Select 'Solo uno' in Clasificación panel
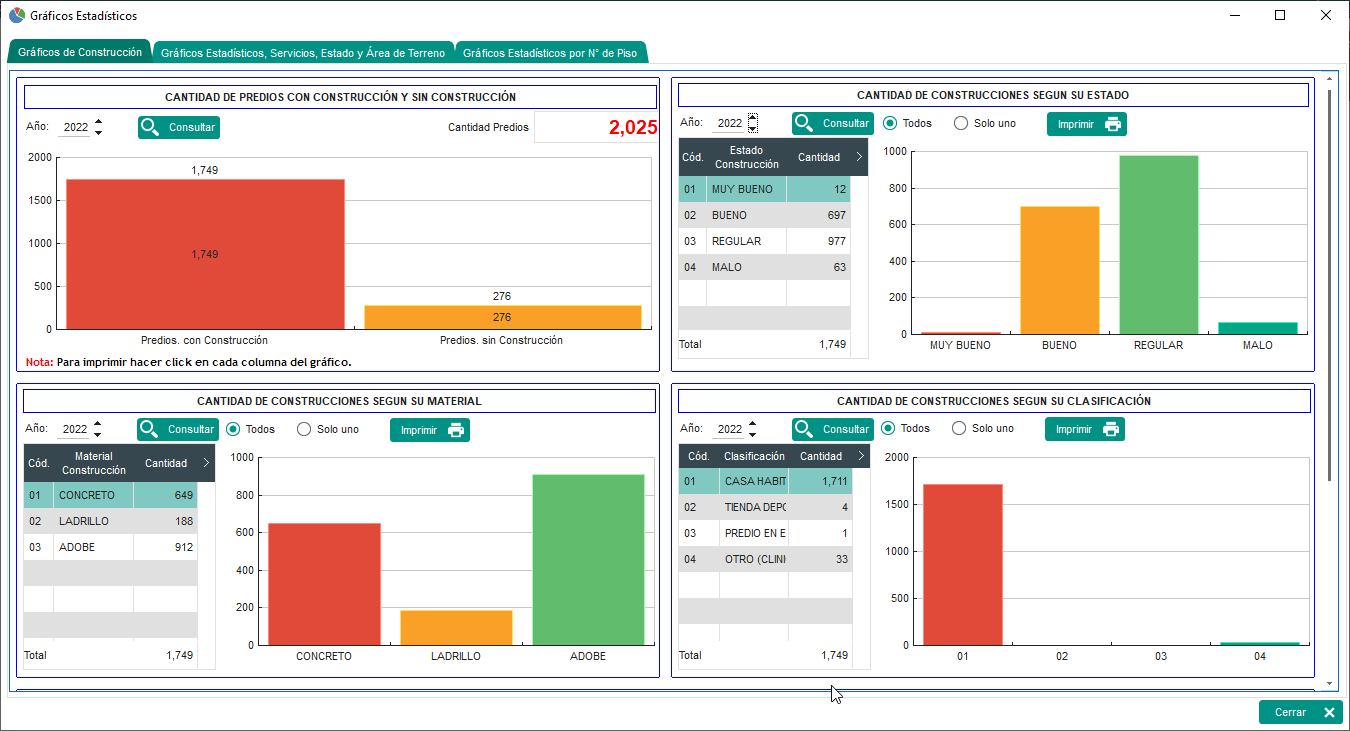The image size is (1350, 731). 959,428
